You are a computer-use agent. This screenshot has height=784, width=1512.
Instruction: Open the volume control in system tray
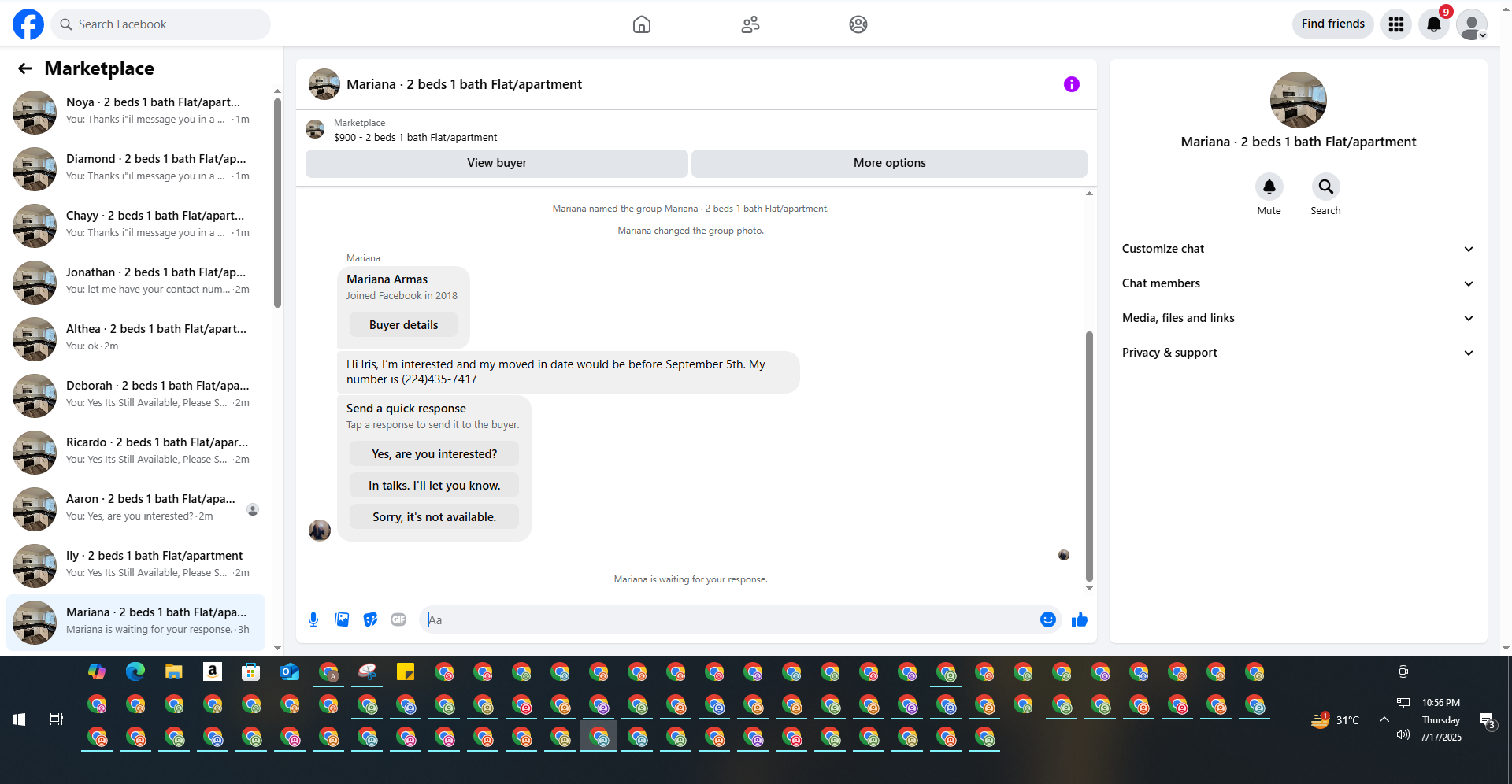(x=1403, y=735)
